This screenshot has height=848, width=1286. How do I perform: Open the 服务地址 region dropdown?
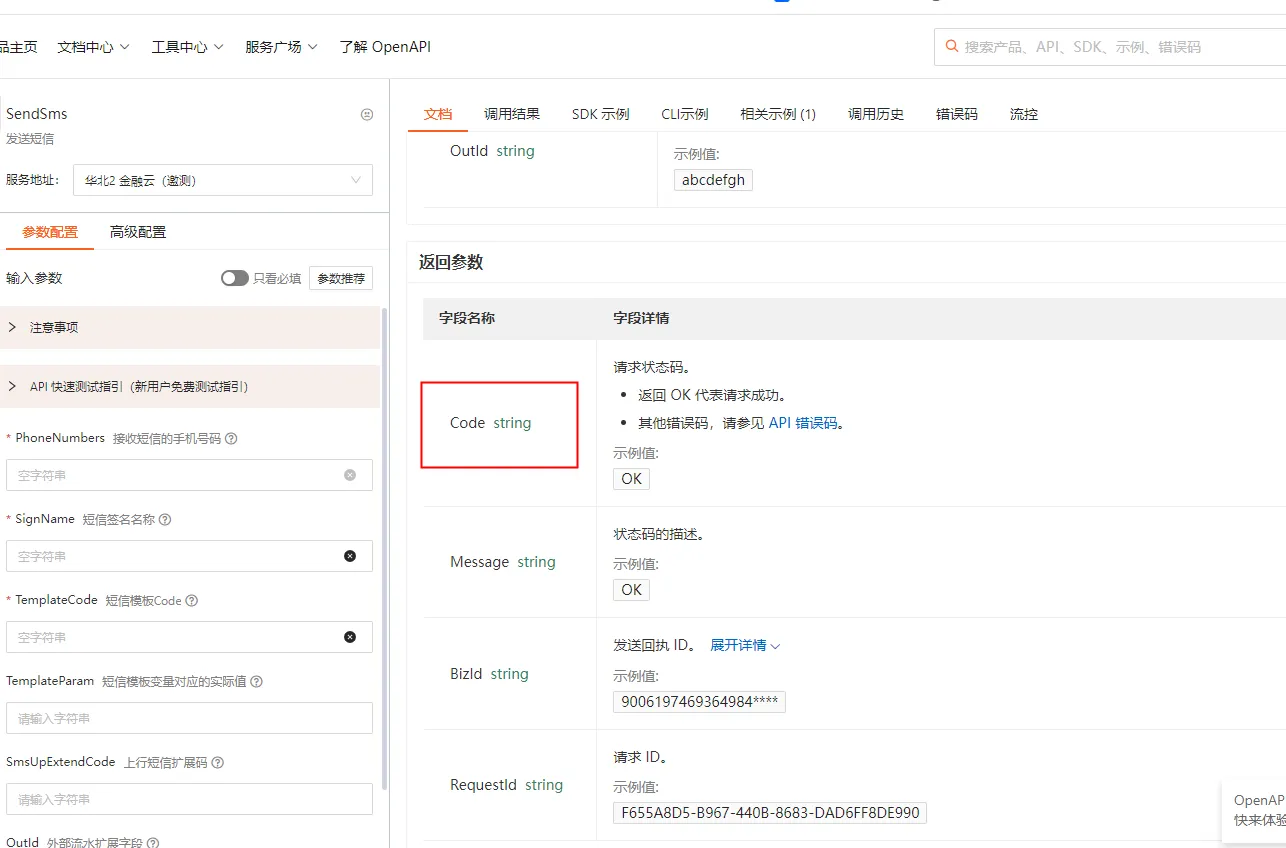pyautogui.click(x=223, y=180)
